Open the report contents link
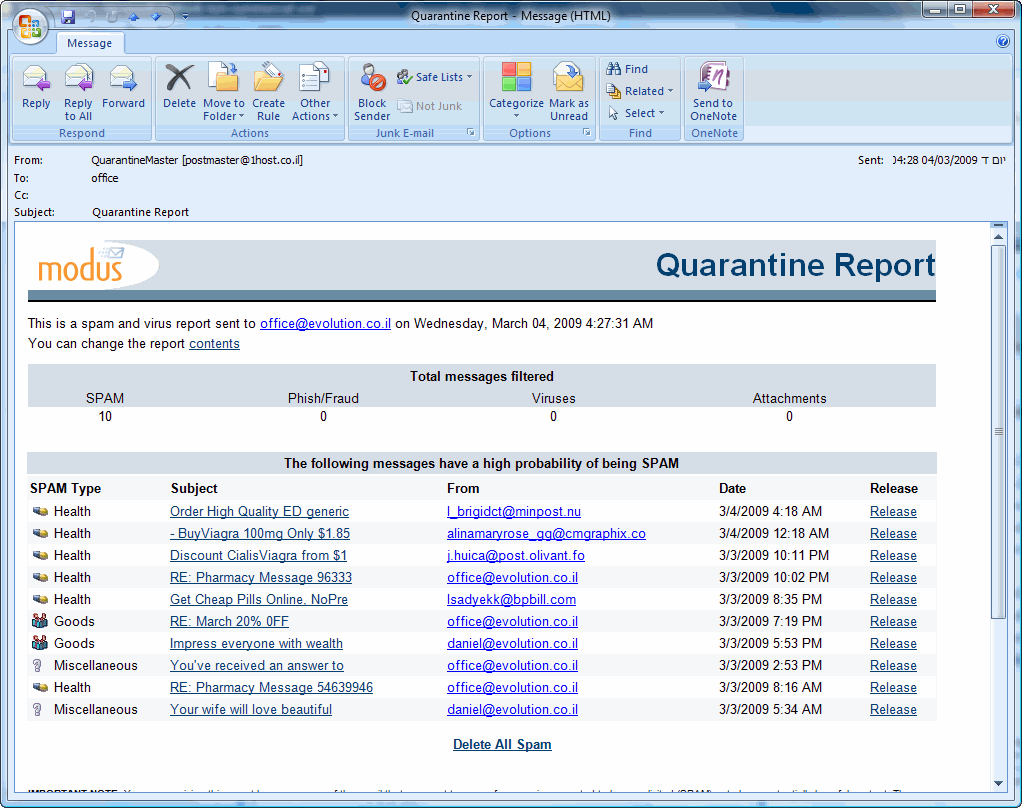Viewport: 1022px width, 808px height. (214, 344)
